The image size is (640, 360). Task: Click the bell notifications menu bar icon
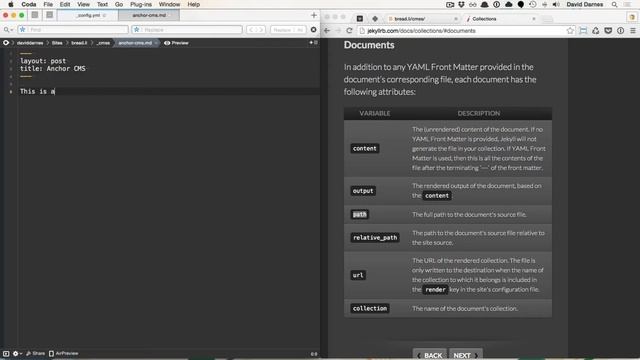(x=484, y=4)
